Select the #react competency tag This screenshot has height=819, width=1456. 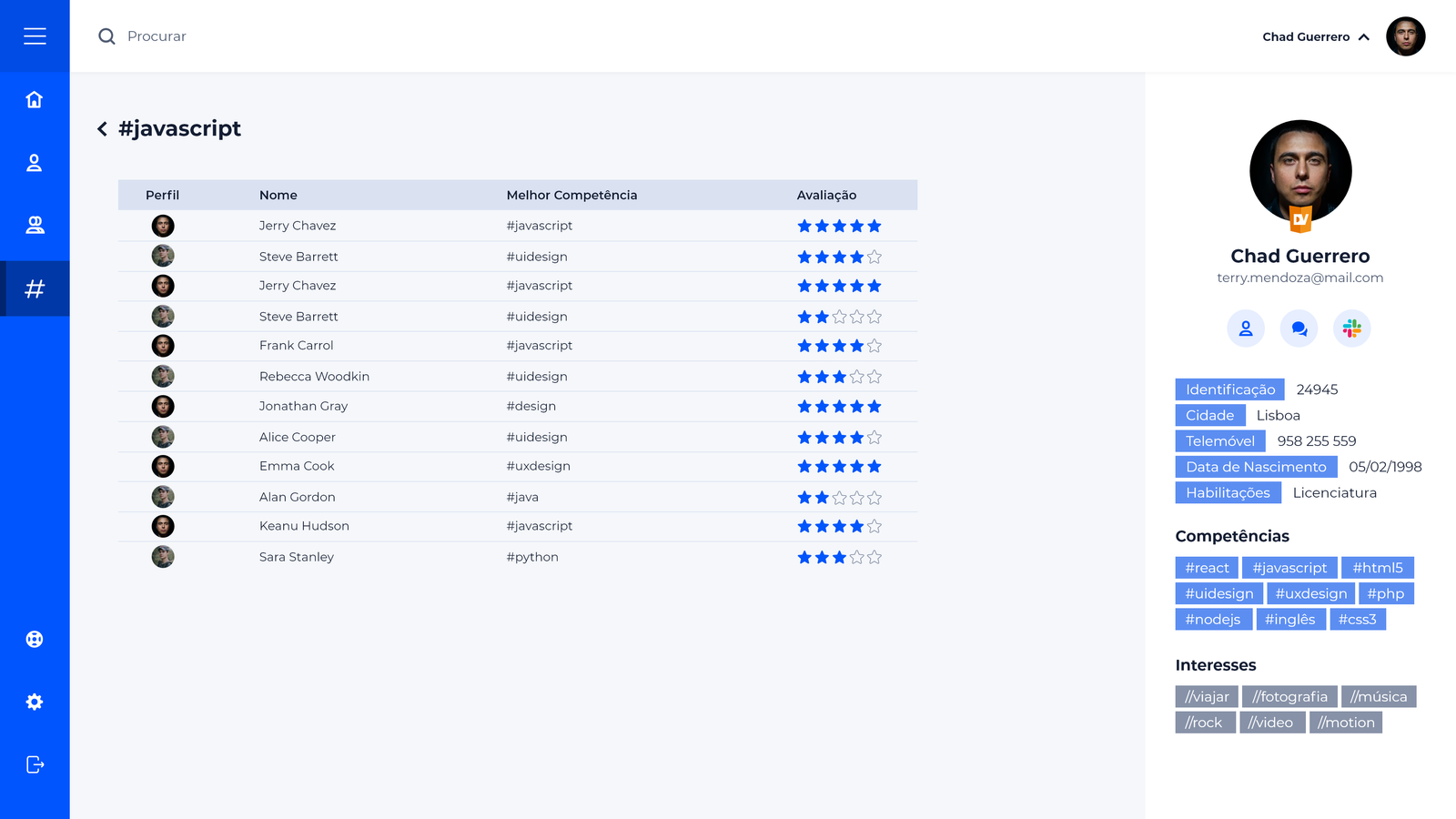(x=1207, y=568)
